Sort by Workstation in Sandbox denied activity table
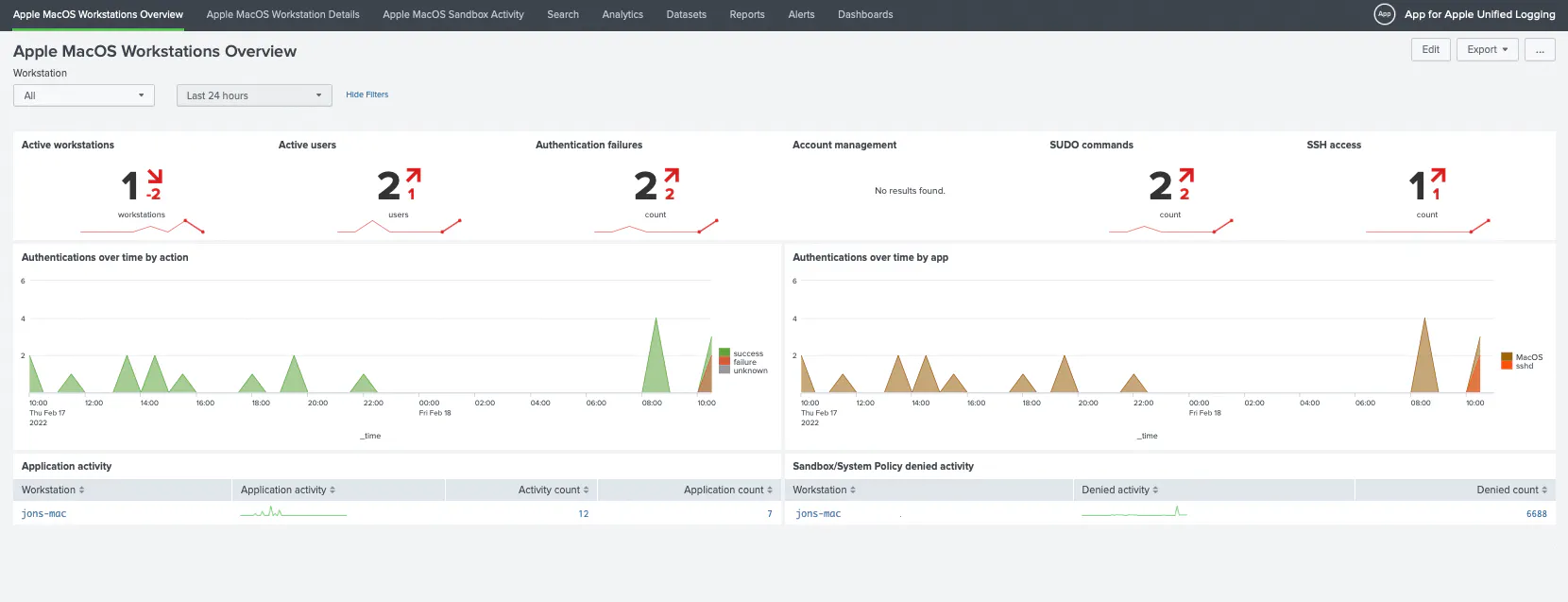This screenshot has width=1568, height=602. [824, 490]
